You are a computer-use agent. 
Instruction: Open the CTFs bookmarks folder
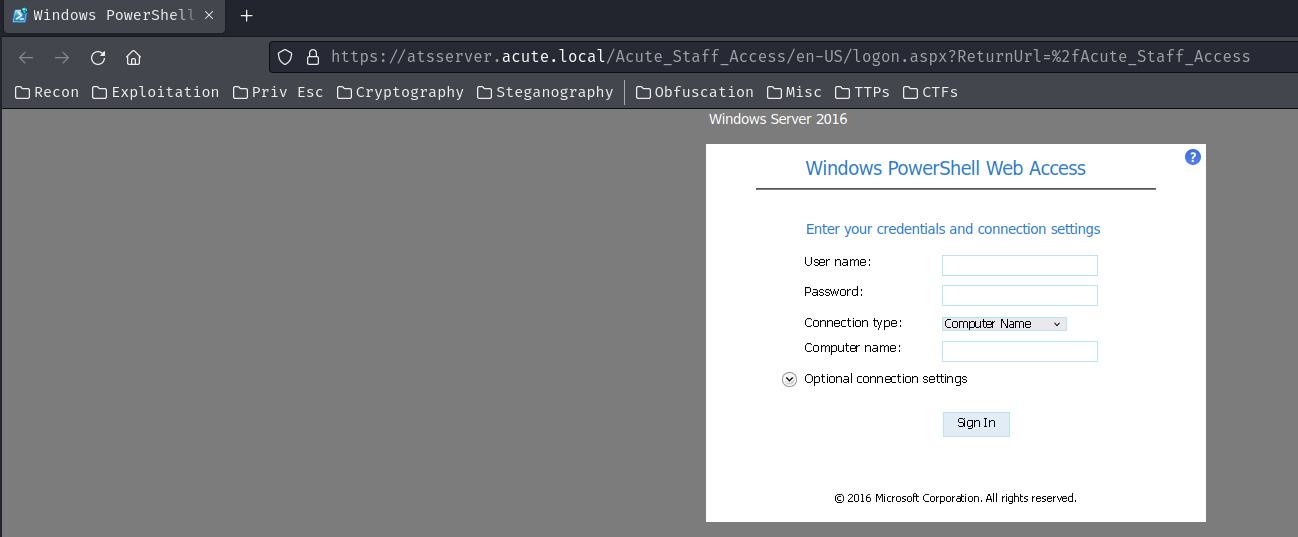pyautogui.click(x=930, y=92)
